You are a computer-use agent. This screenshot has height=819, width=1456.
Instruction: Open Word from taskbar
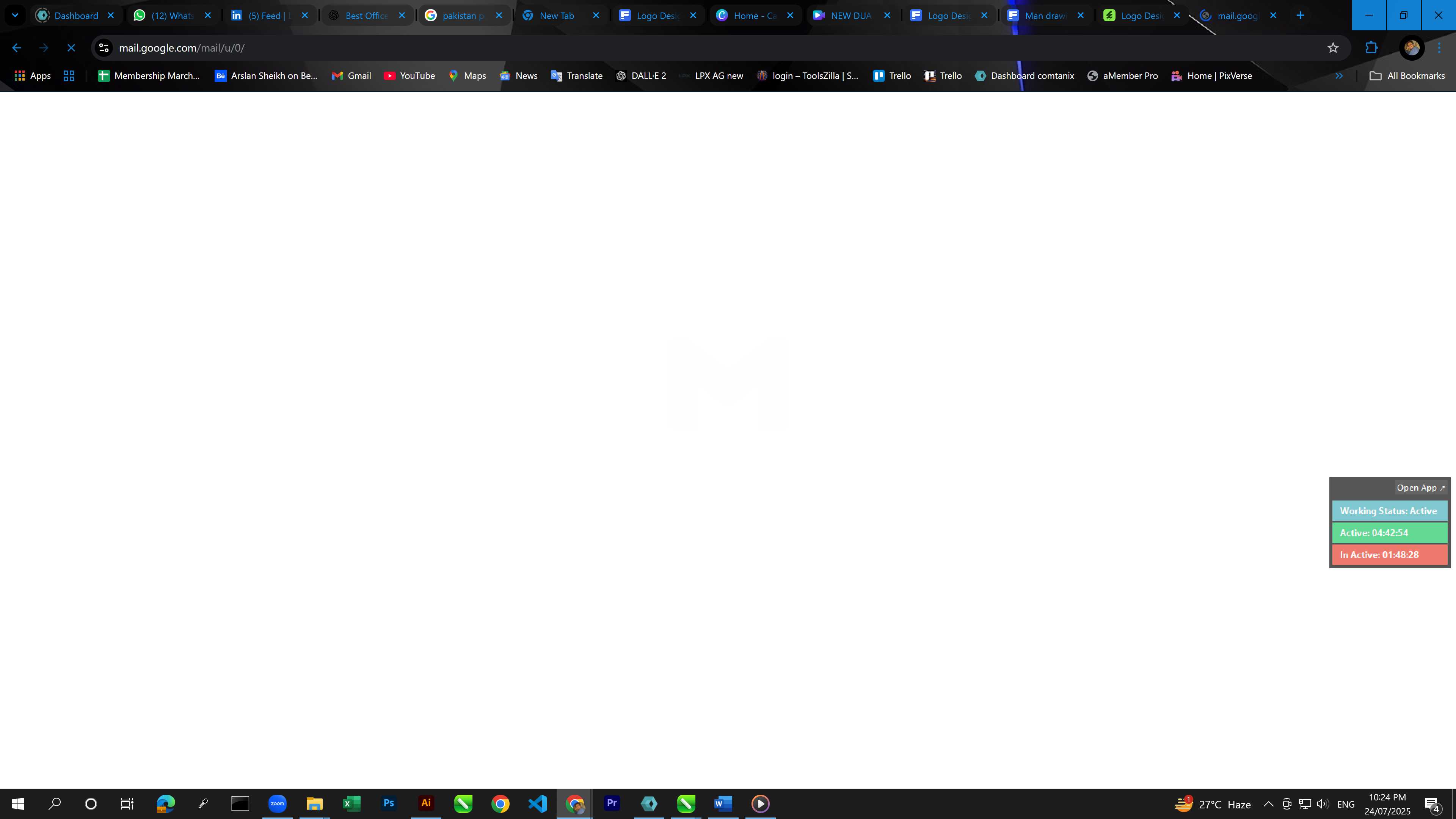pos(723,804)
